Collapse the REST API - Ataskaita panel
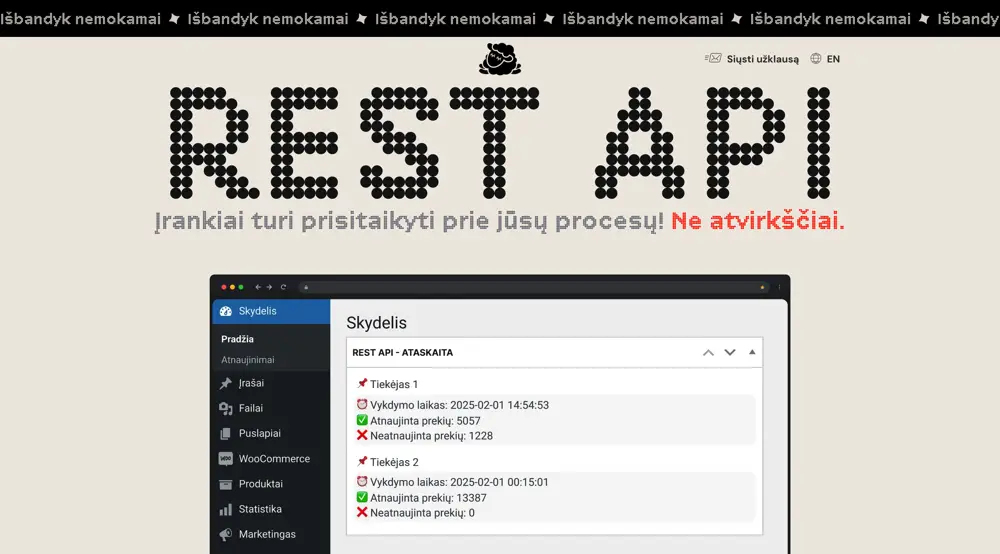Screen dimensions: 1000x554 (752, 352)
